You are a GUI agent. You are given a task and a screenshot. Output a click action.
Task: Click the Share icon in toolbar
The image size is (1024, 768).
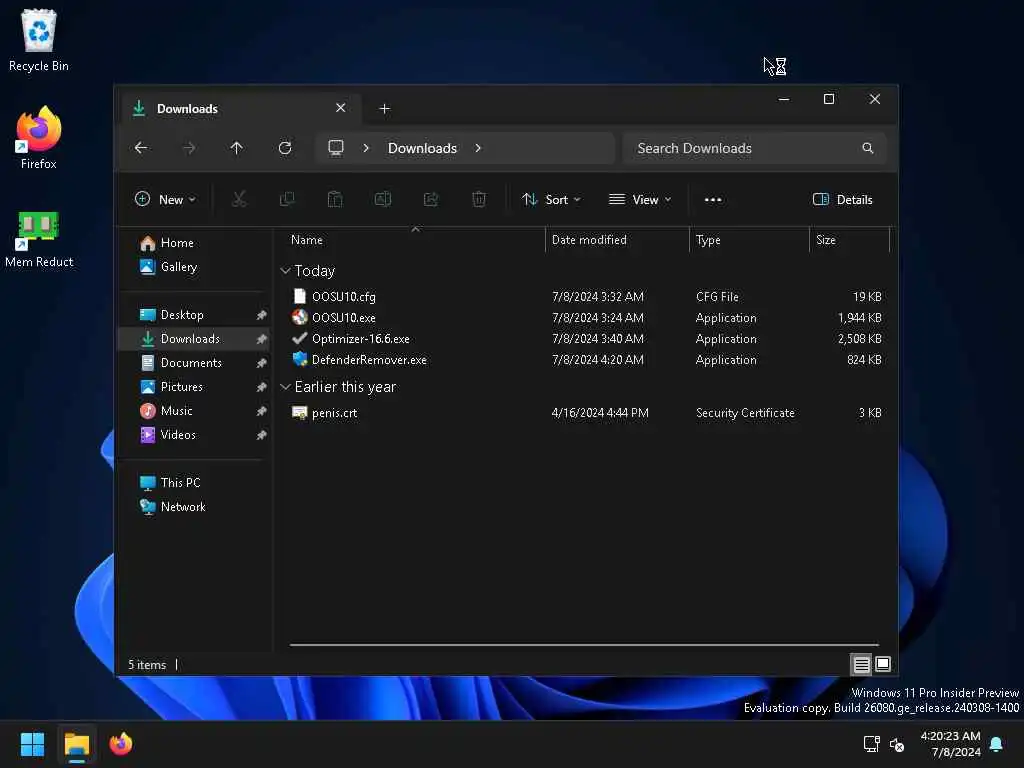click(x=431, y=199)
